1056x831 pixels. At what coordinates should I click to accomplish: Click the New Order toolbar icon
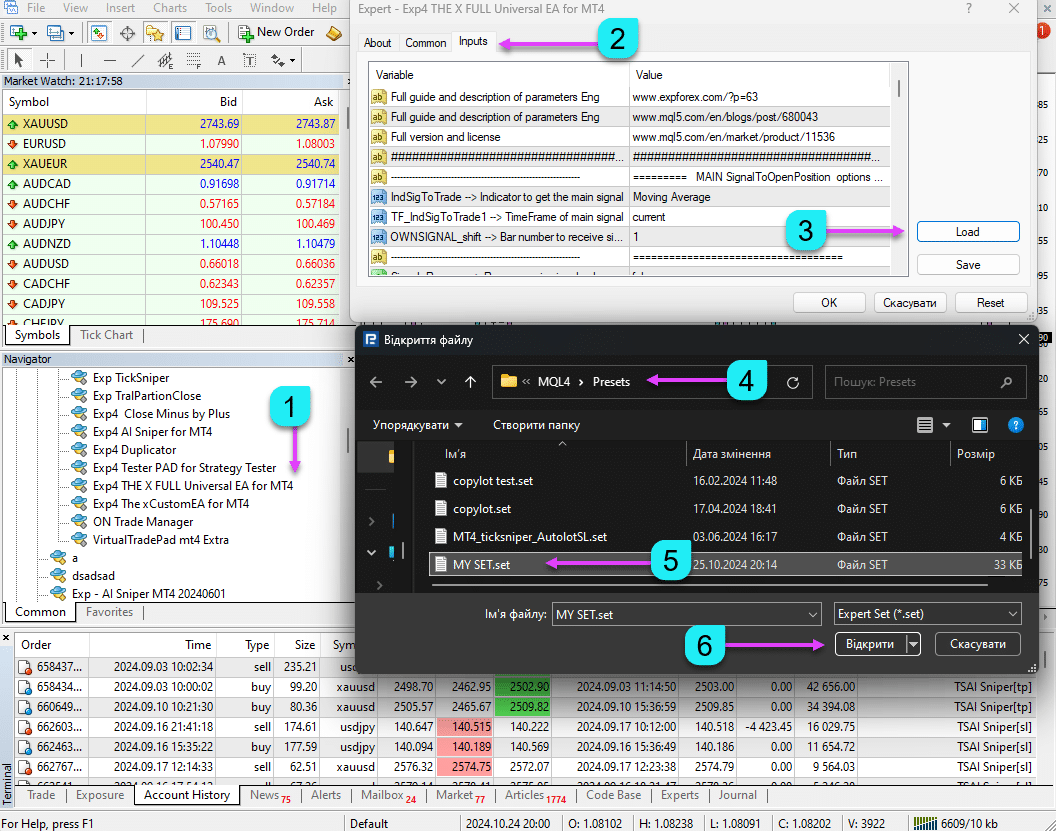276,32
